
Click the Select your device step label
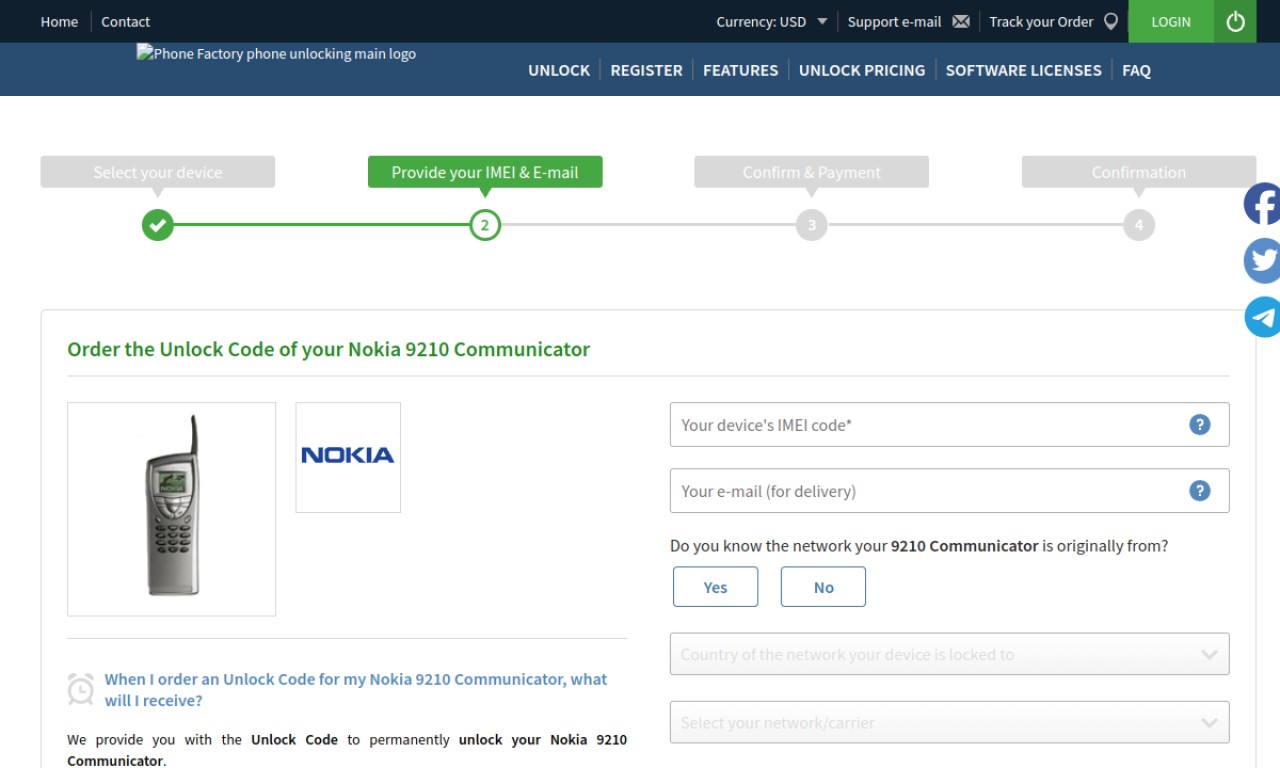[x=157, y=172]
